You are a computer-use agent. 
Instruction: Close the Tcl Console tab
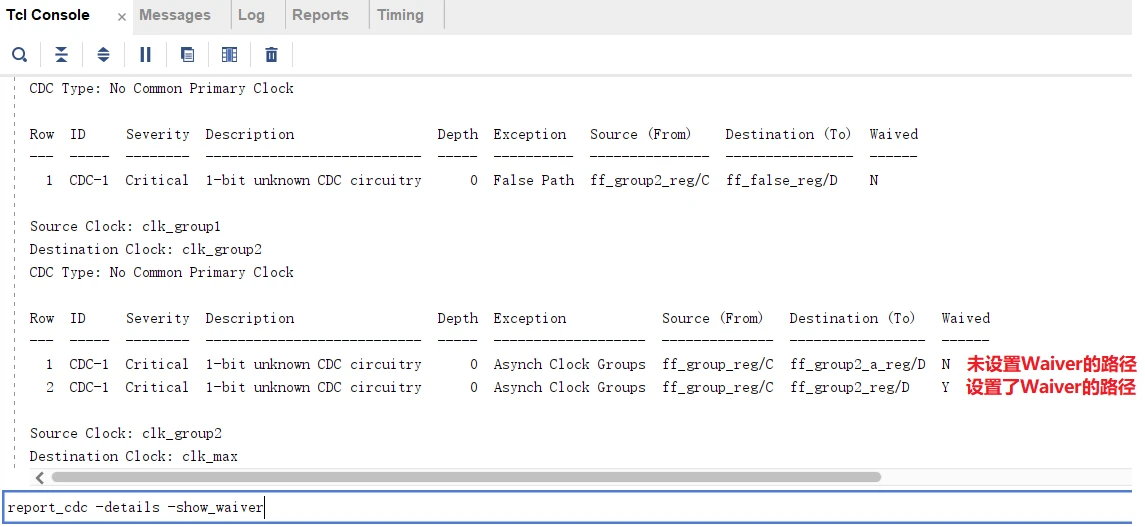(x=122, y=17)
